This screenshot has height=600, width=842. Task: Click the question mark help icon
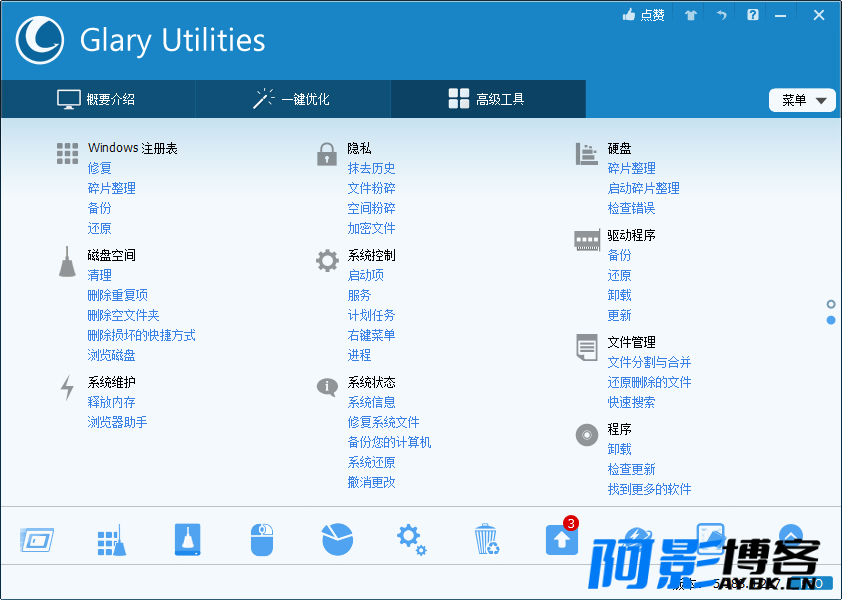click(753, 15)
